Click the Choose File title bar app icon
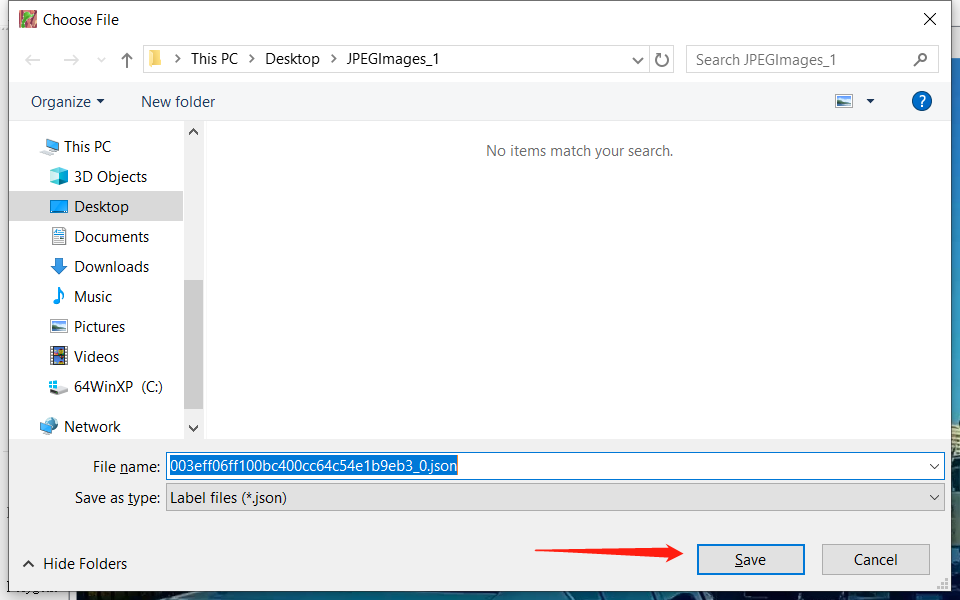This screenshot has width=960, height=600. 28,19
